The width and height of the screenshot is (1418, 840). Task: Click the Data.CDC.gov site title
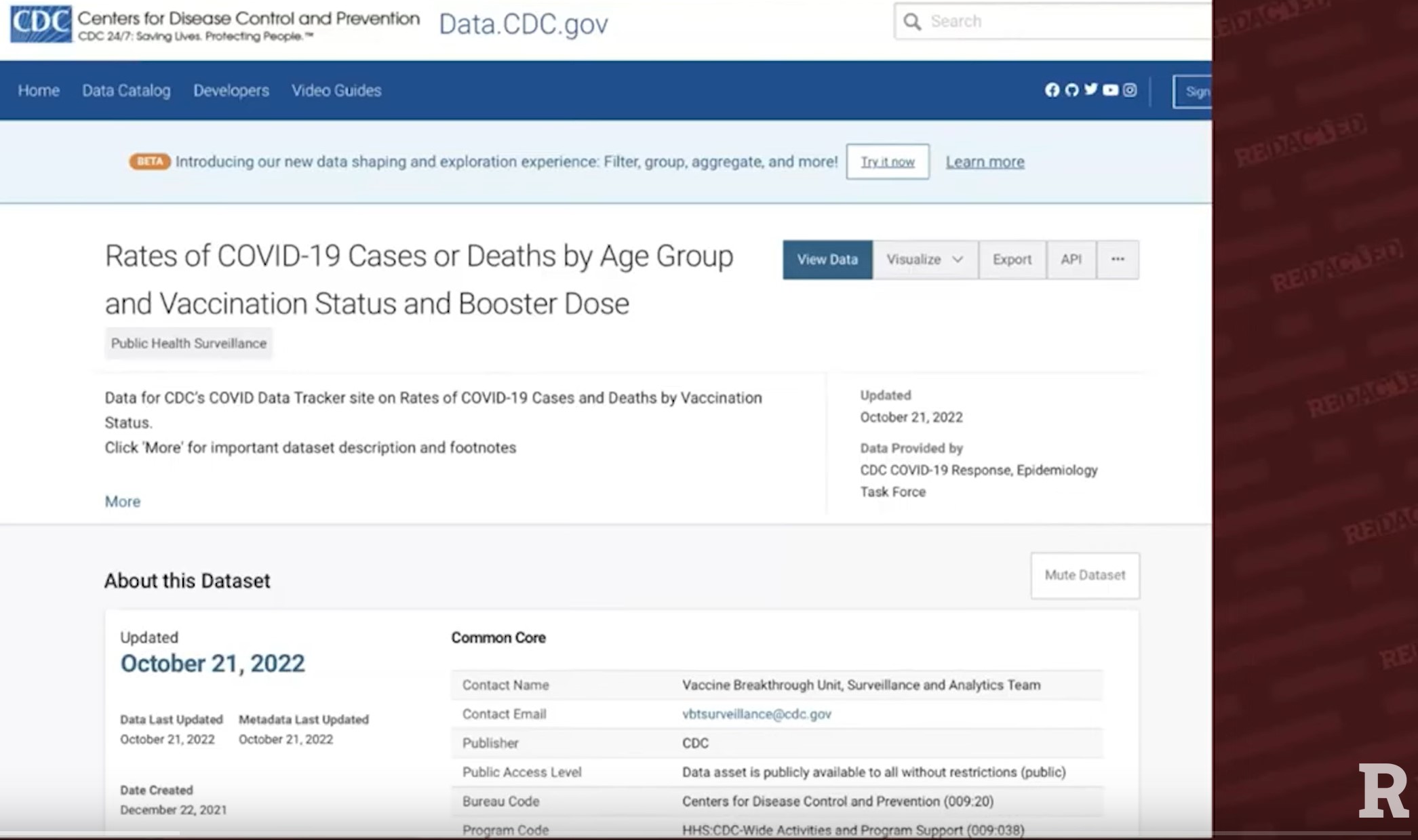tap(524, 24)
